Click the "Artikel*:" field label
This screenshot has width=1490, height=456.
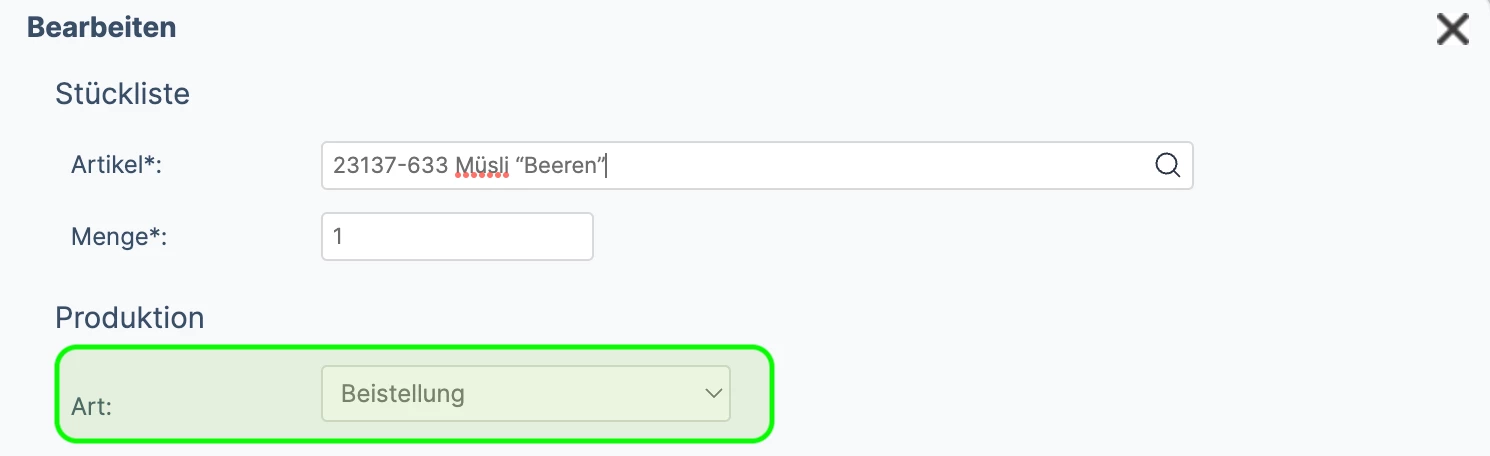(117, 165)
